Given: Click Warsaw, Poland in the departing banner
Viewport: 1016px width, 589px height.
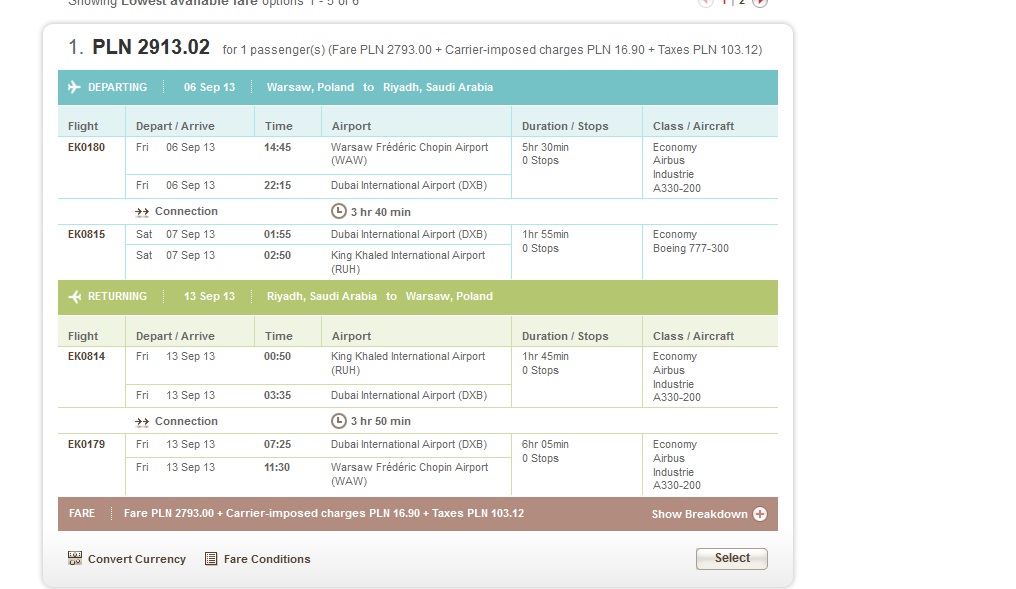Looking at the screenshot, I should click(x=310, y=87).
